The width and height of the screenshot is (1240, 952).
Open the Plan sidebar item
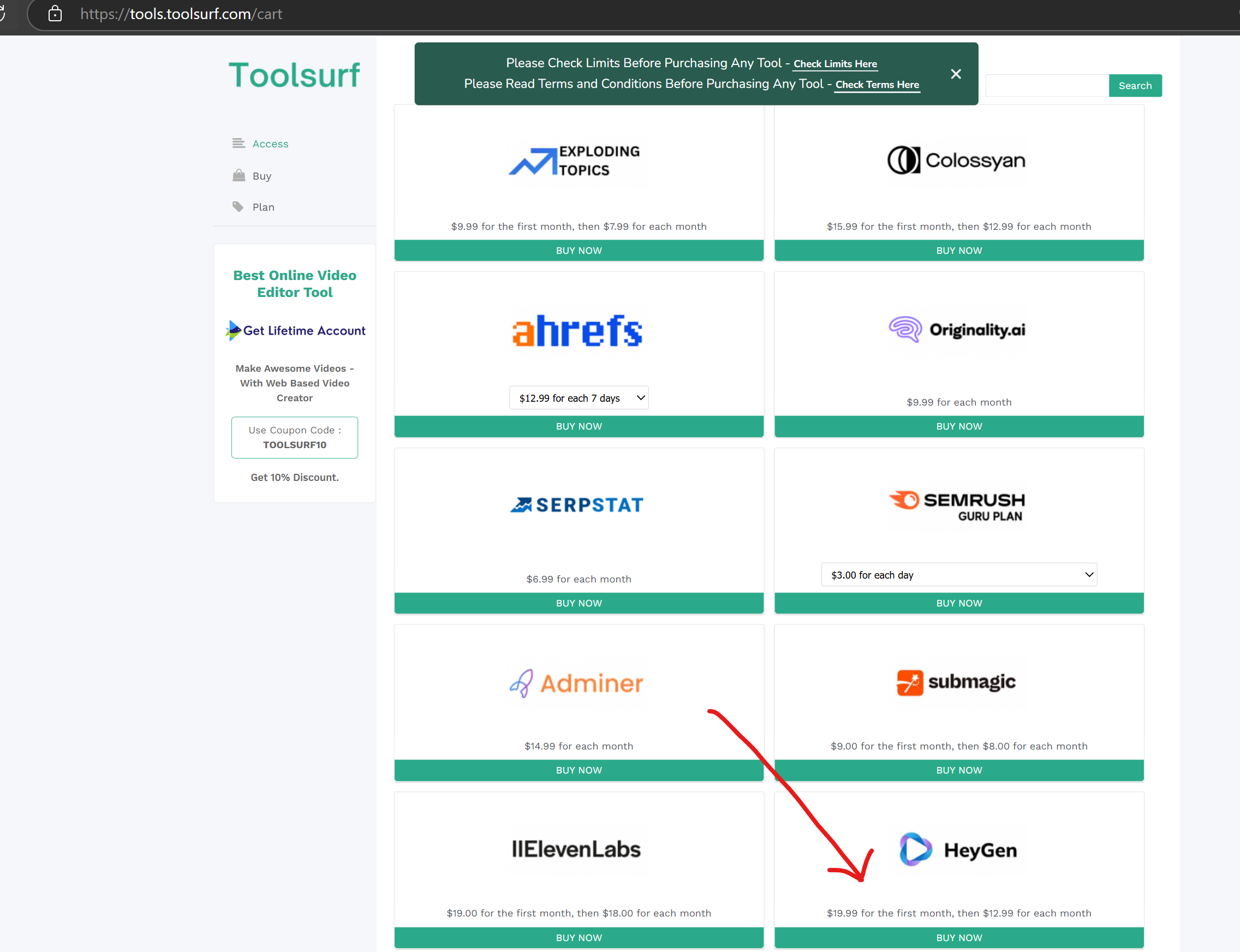click(264, 207)
